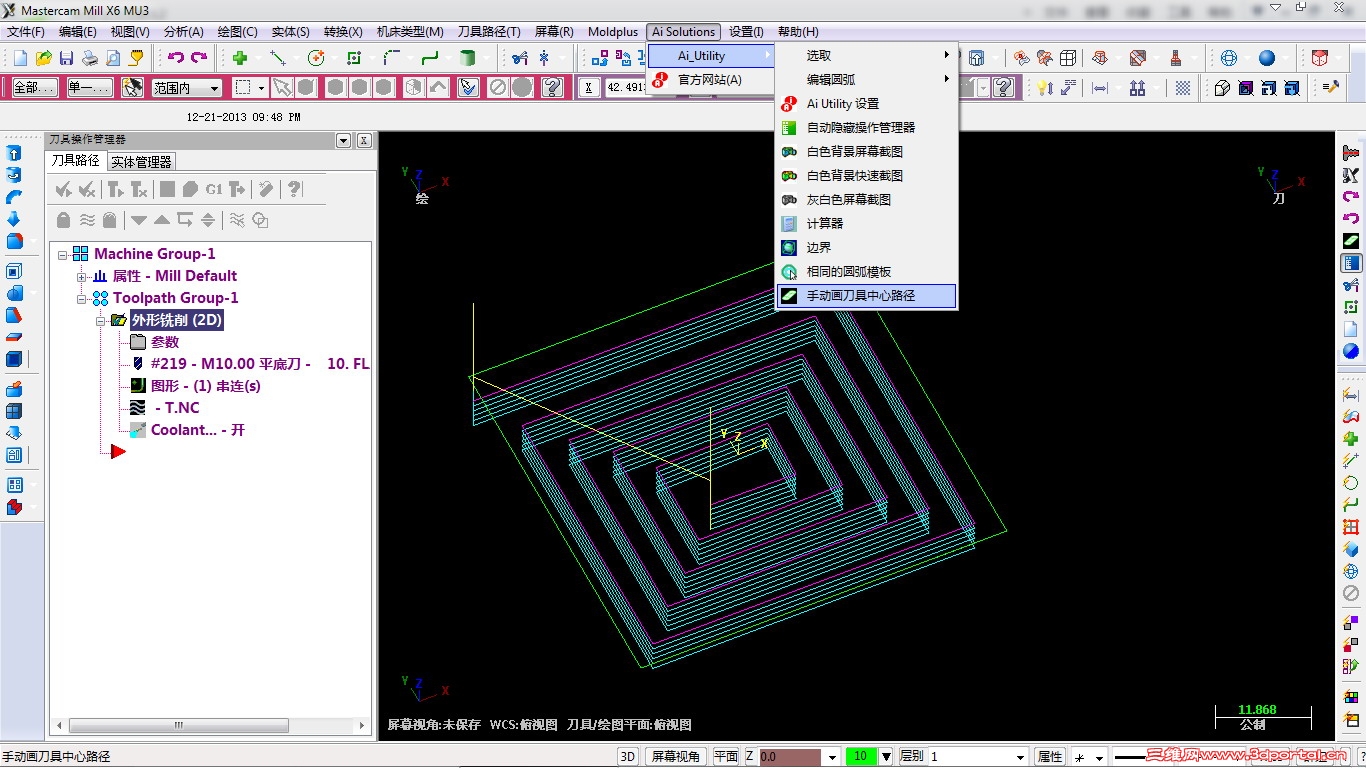Image resolution: width=1366 pixels, height=768 pixels.
Task: Click the Ai Utility 设置 menu entry
Action: click(x=867, y=103)
